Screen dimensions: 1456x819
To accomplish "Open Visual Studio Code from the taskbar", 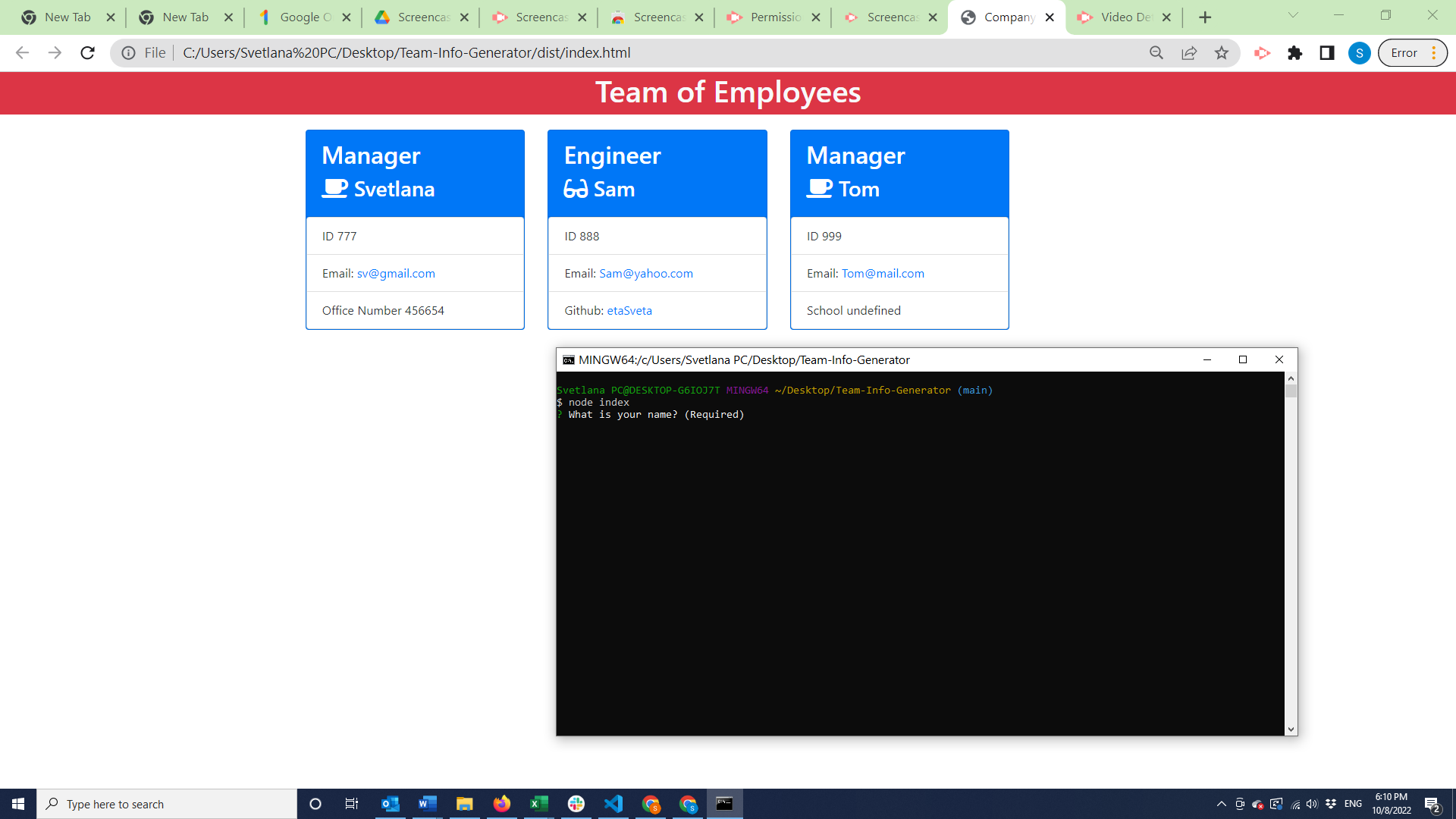I will point(613,803).
